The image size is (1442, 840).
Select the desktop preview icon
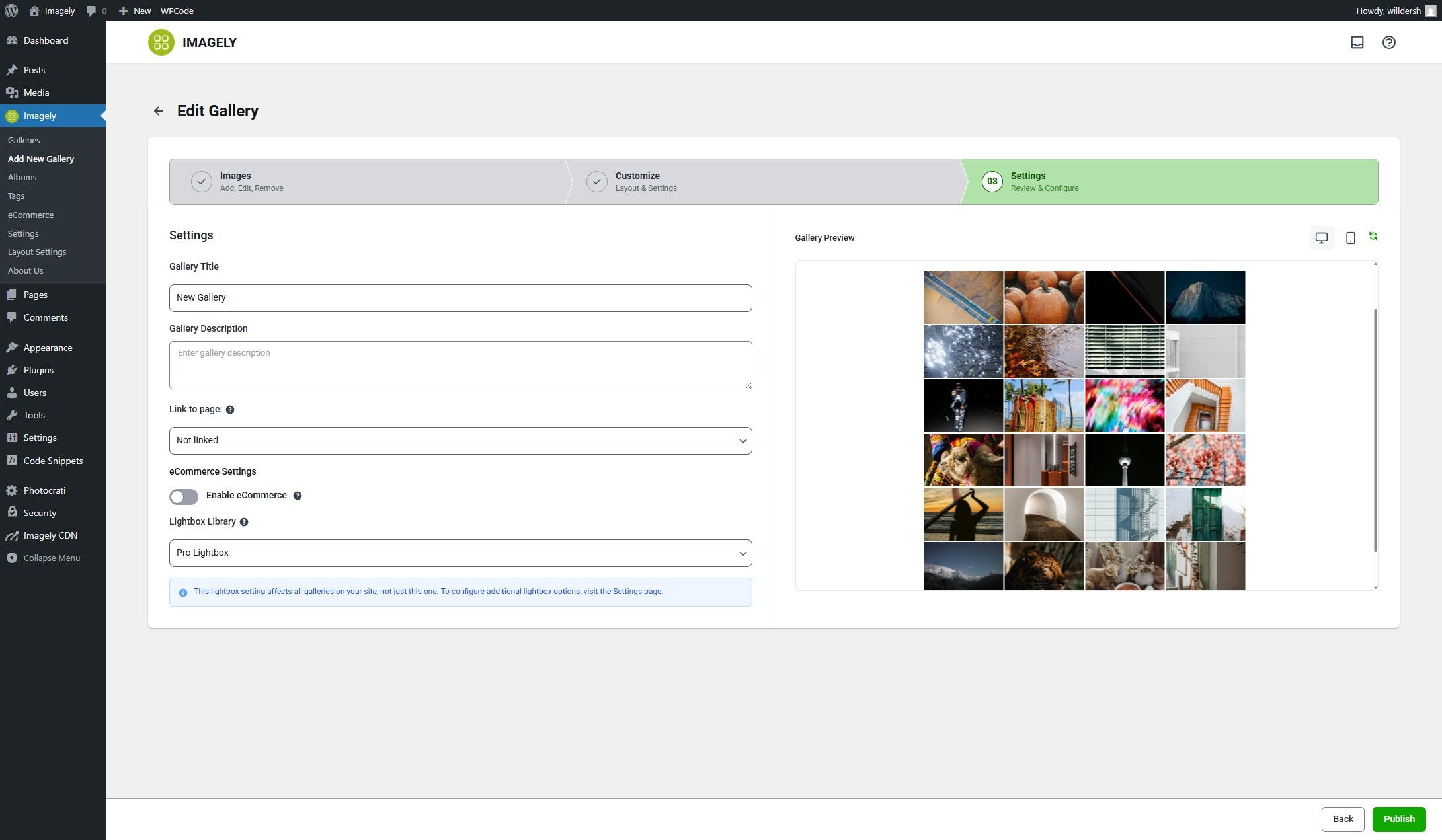[x=1321, y=237]
